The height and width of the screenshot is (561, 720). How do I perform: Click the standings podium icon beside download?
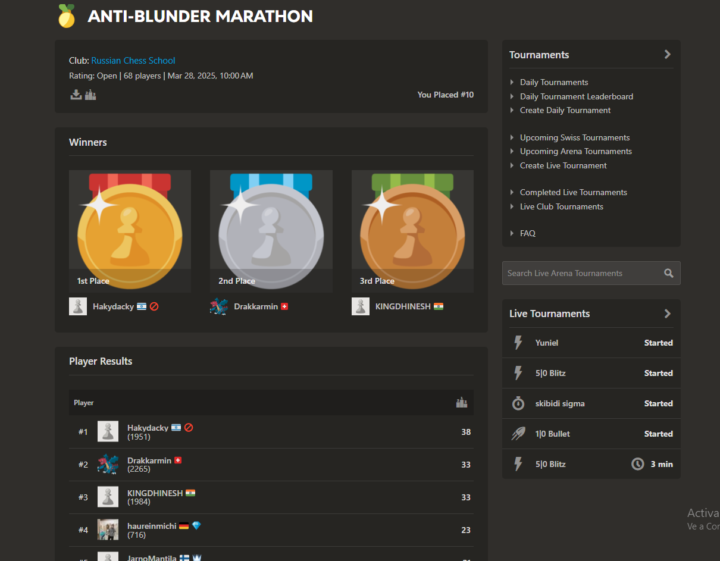point(90,95)
